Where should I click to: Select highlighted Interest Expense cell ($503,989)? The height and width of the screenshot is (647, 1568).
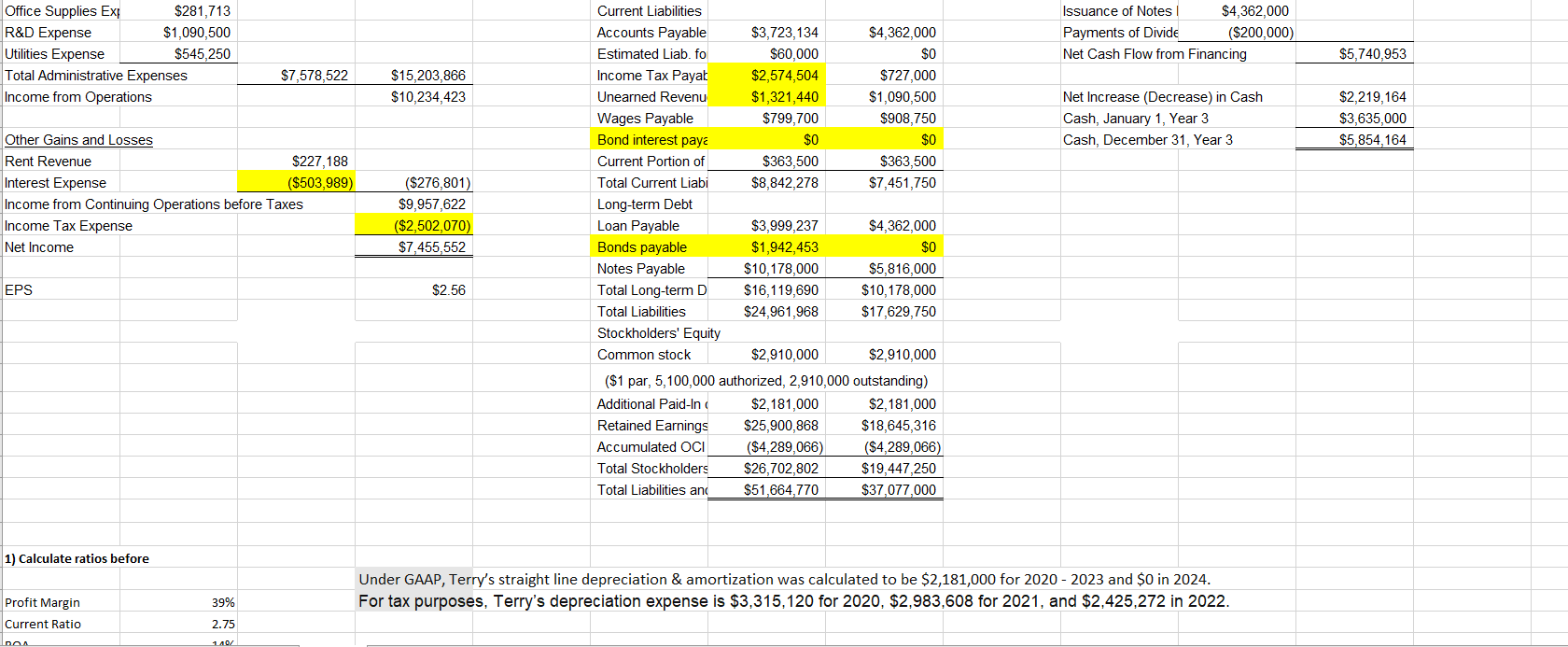296,182
